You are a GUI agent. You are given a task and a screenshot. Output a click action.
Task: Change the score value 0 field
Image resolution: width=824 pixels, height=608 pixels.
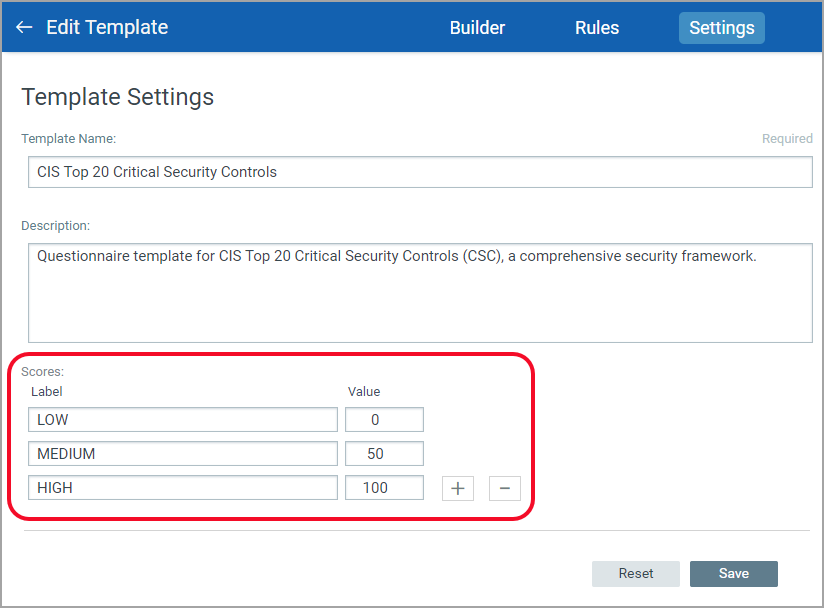384,419
